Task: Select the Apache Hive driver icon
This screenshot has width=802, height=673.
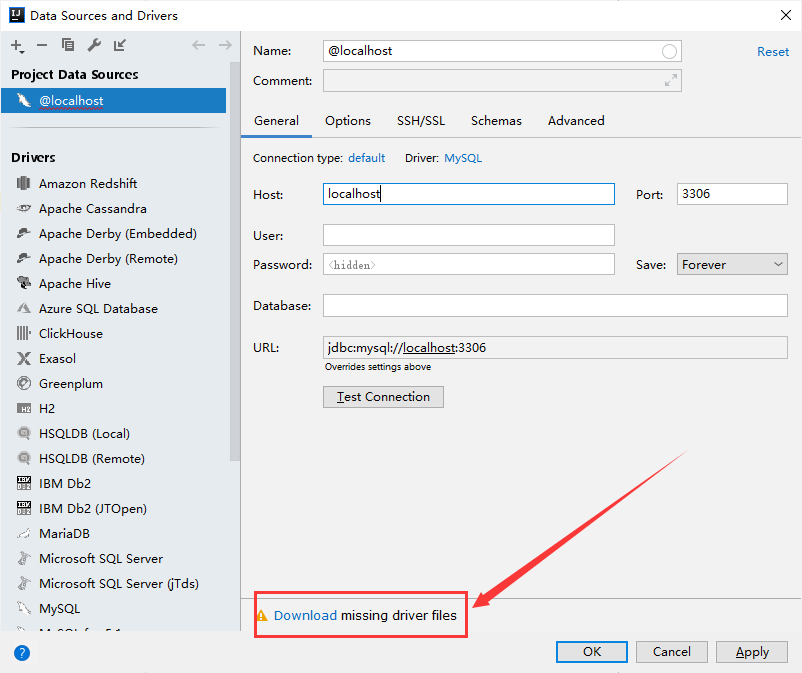Action: click(24, 283)
